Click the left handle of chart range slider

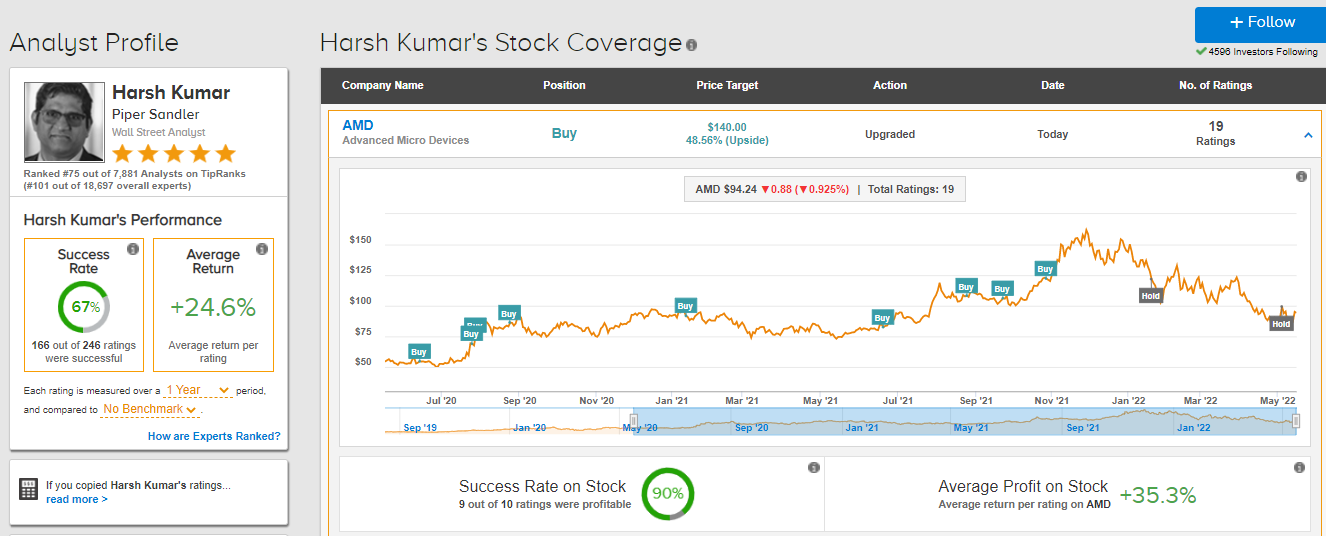[633, 422]
